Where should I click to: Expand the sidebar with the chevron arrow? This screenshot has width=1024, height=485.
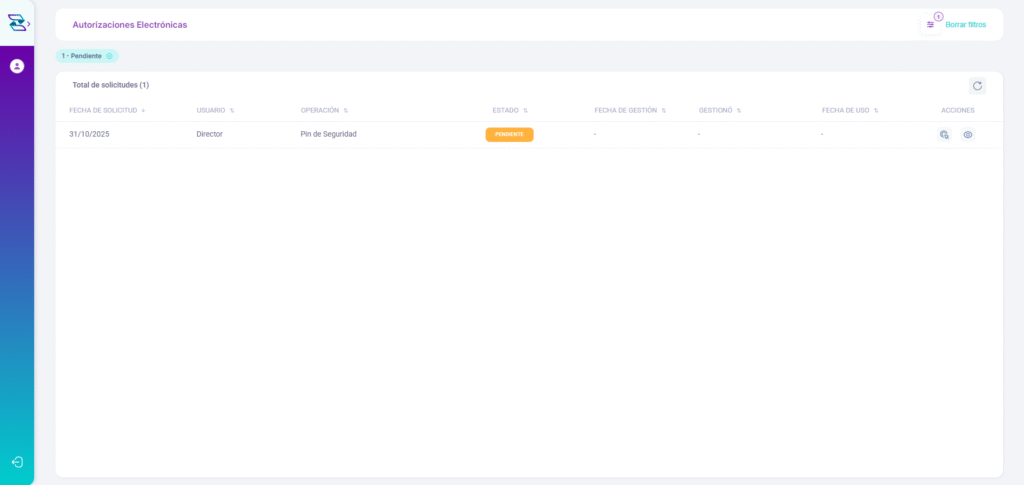coord(29,23)
